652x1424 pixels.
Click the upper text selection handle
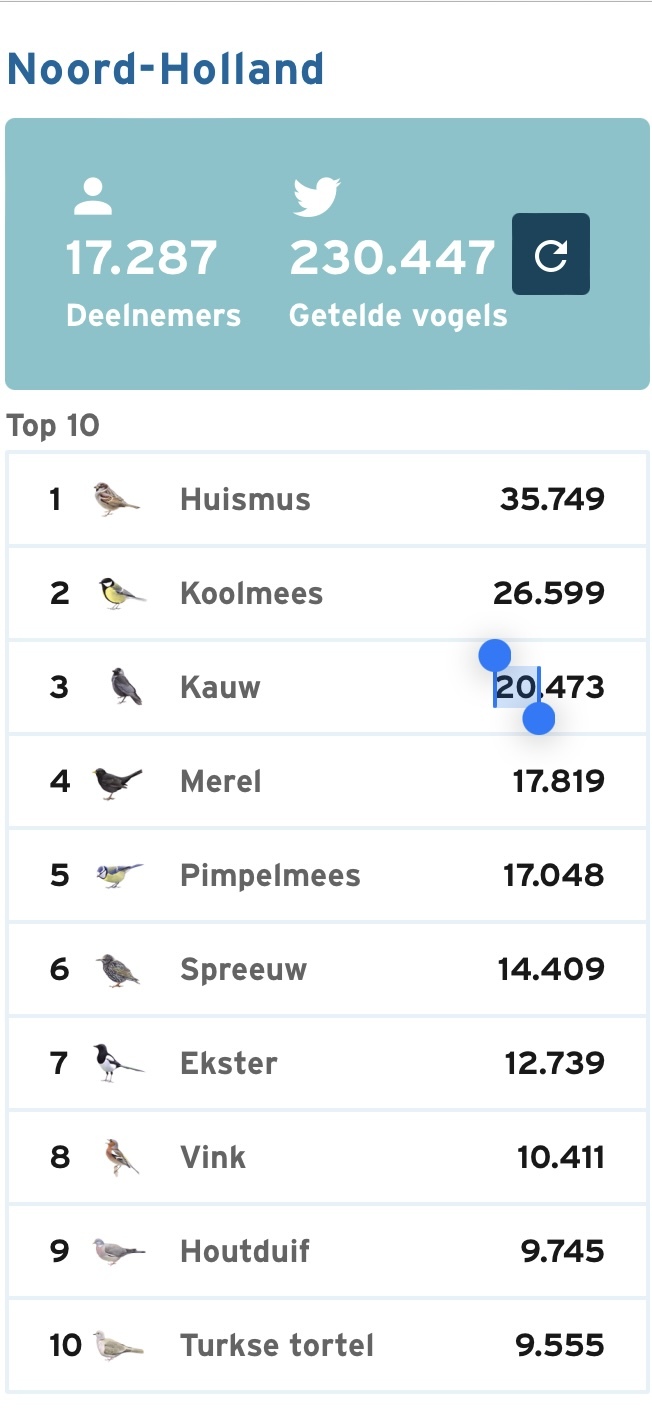[x=495, y=656]
